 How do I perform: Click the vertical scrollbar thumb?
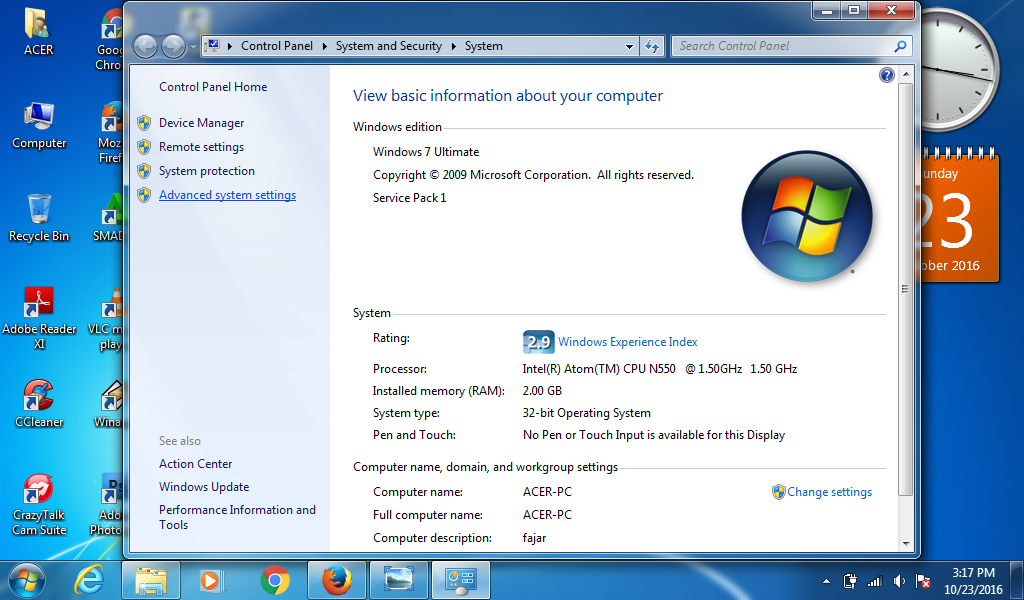(905, 289)
